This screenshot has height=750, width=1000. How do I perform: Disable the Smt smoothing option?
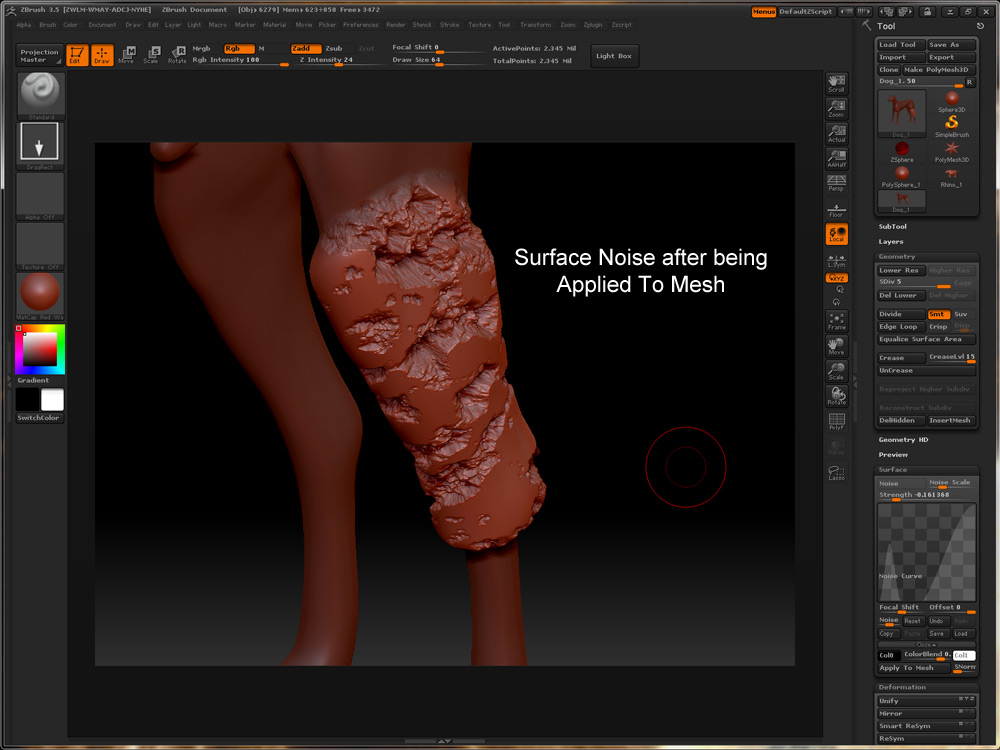tap(937, 314)
